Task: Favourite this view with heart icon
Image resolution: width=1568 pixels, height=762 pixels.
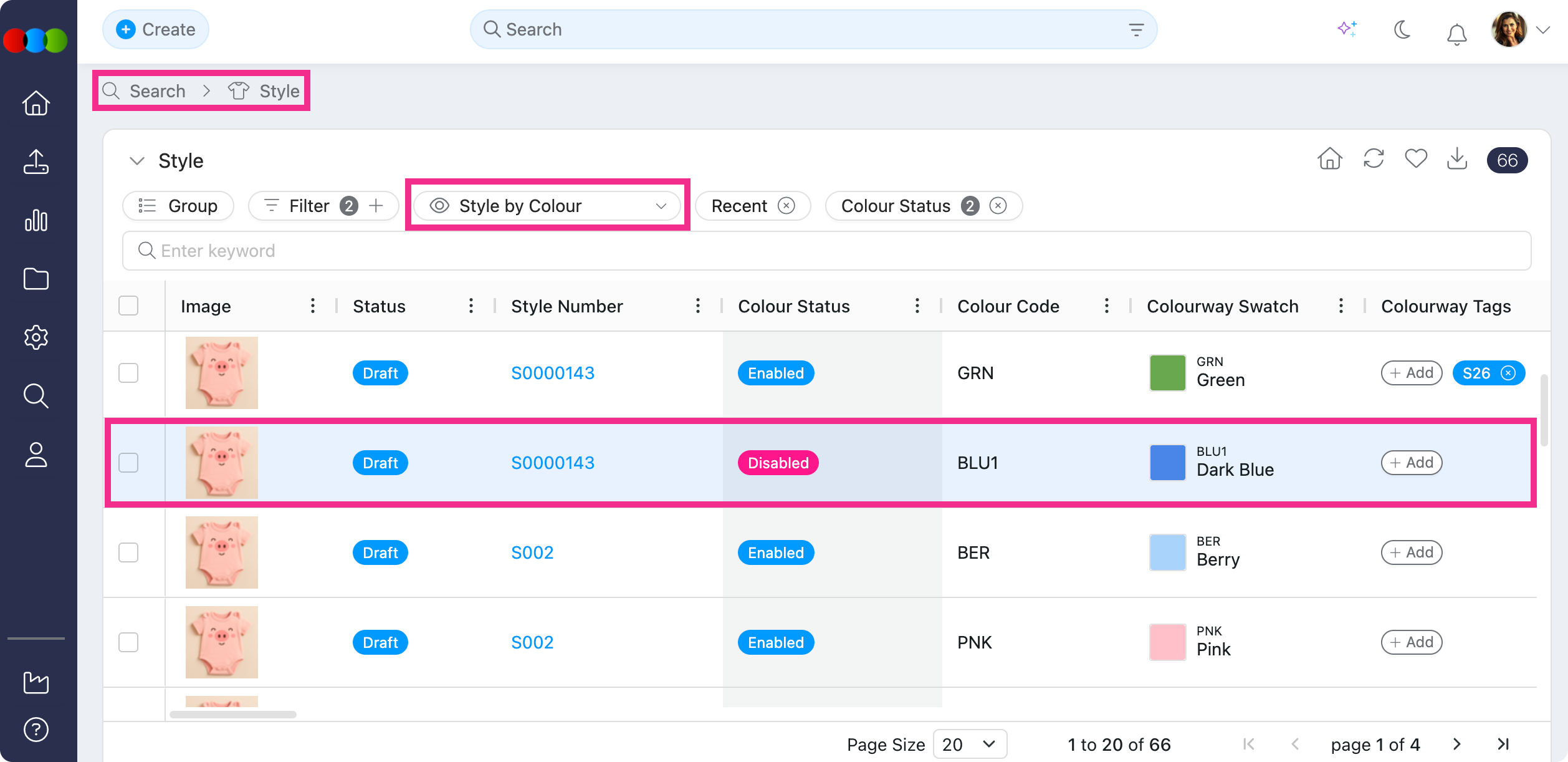Action: pyautogui.click(x=1416, y=159)
